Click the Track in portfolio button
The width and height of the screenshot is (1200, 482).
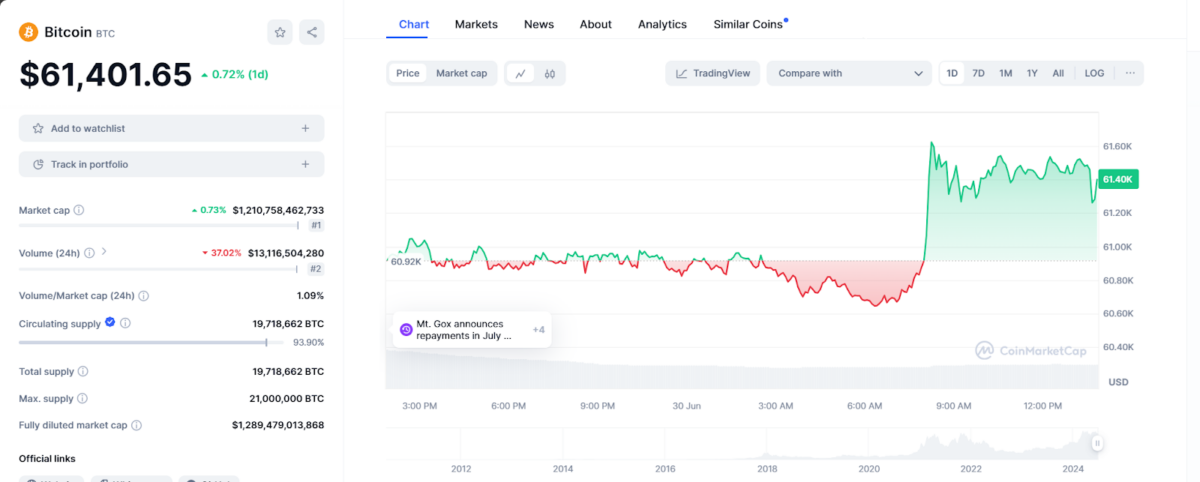click(171, 164)
